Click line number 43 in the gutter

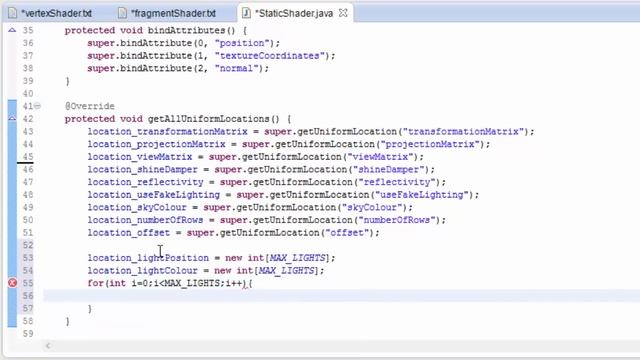[x=28, y=131]
